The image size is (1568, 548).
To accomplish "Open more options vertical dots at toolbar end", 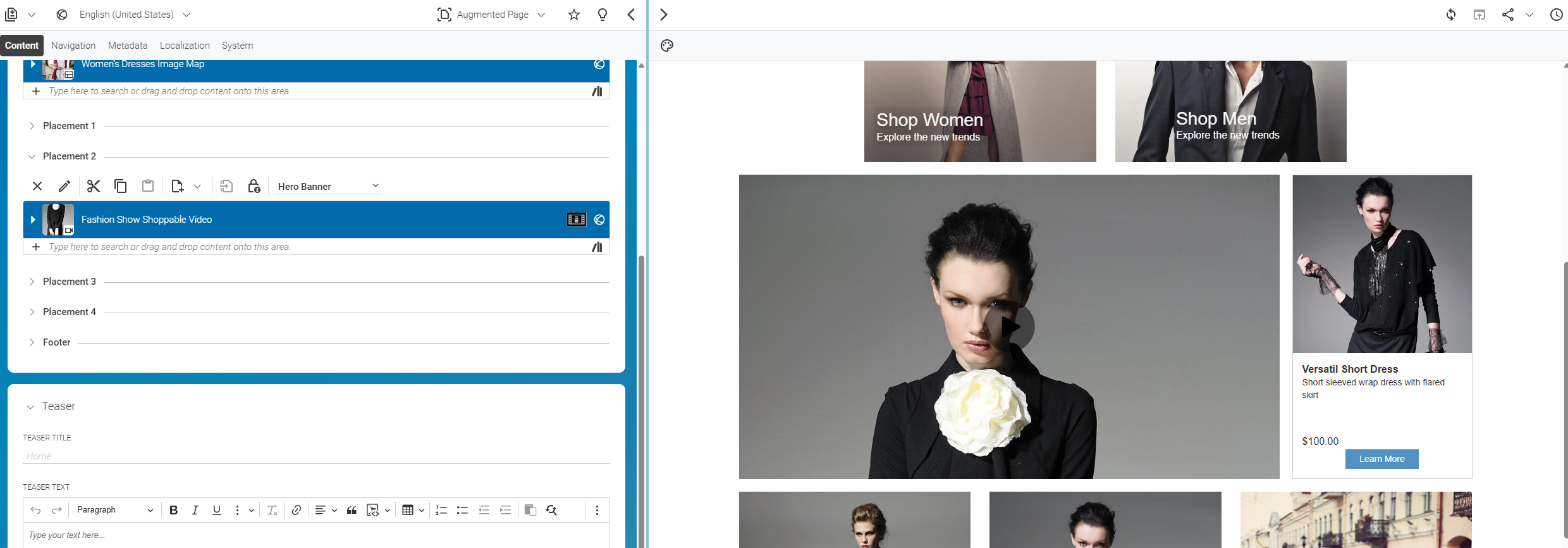I will pos(597,510).
